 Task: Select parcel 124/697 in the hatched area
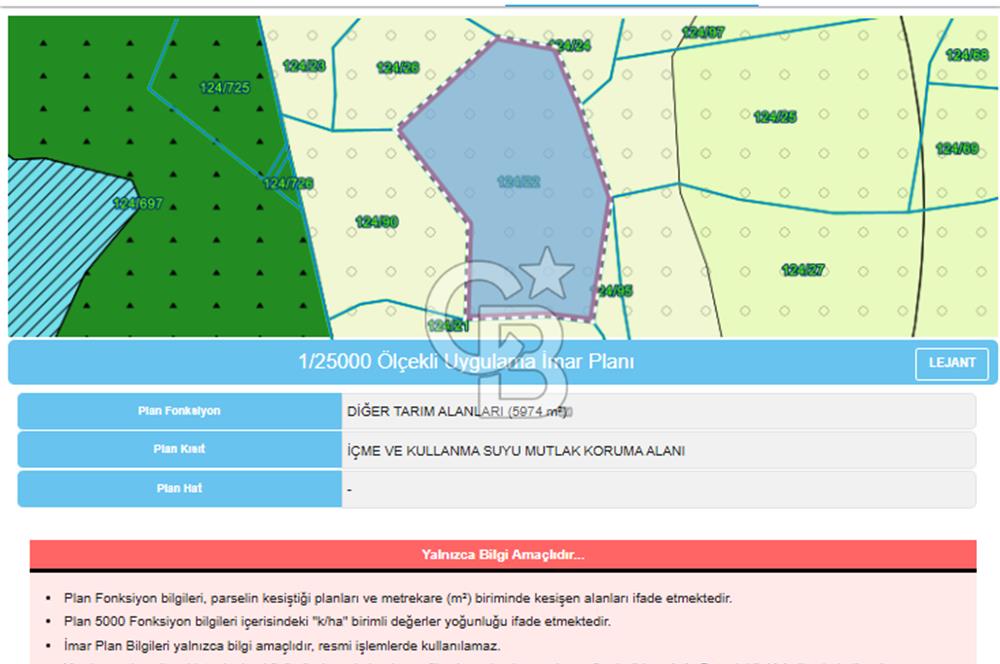click(x=137, y=203)
